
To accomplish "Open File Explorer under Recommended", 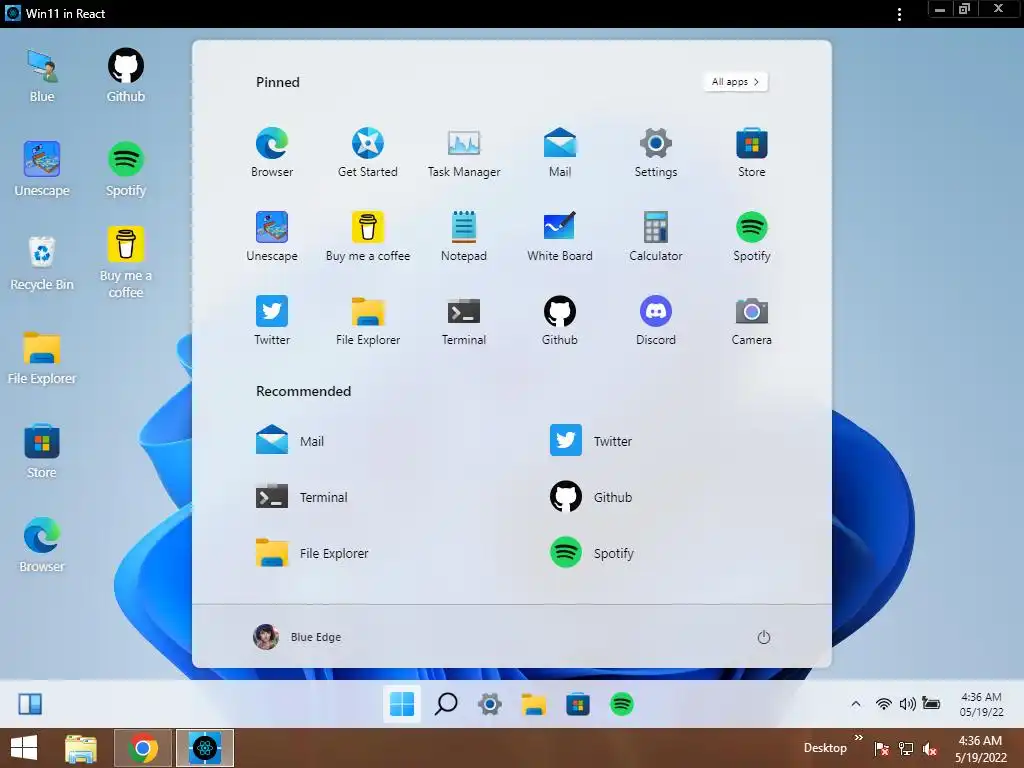I will click(x=312, y=553).
